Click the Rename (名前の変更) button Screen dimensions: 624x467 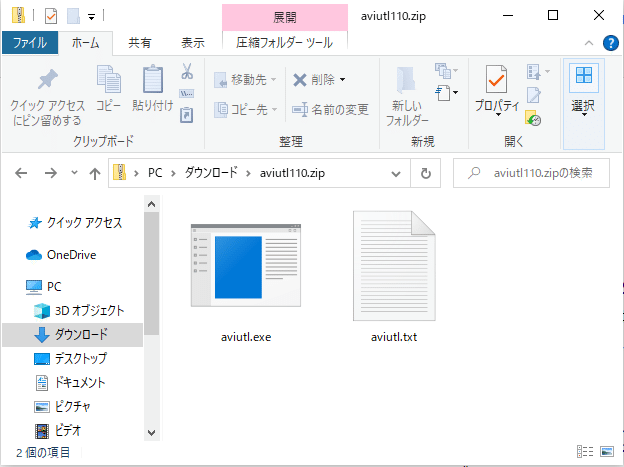(330, 109)
